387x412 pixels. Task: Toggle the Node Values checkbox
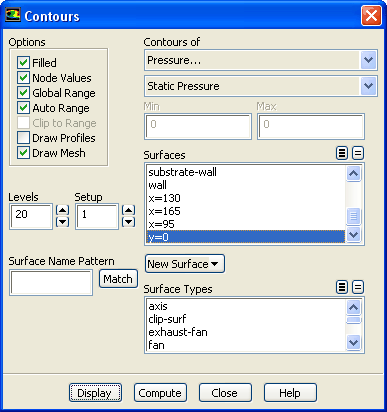click(23, 78)
